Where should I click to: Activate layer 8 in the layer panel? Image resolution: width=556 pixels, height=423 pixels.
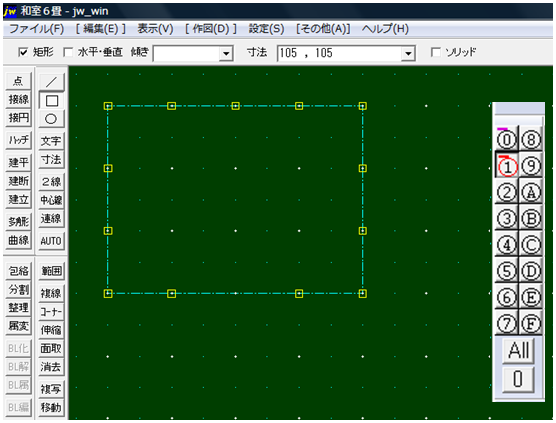pyautogui.click(x=530, y=140)
